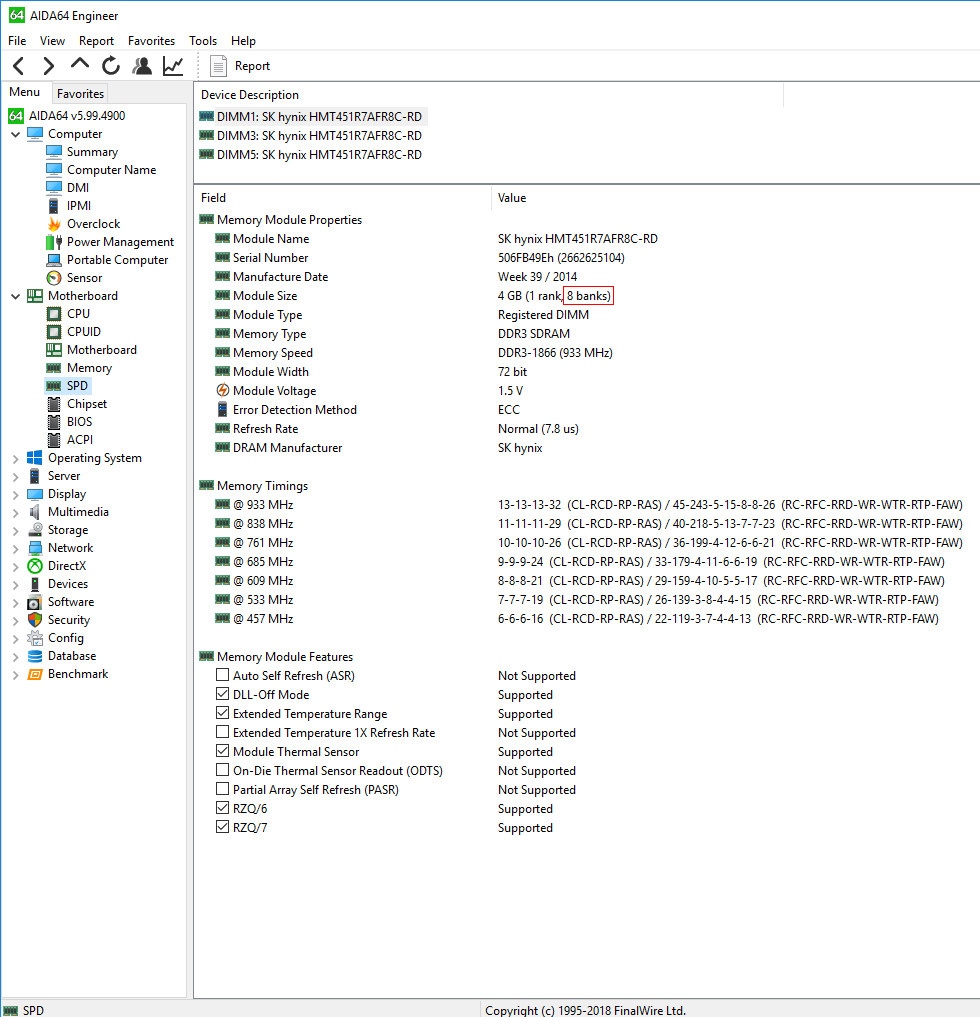Select CPU icon under Motherboard
Screen dimensions: 980x1017
54,314
